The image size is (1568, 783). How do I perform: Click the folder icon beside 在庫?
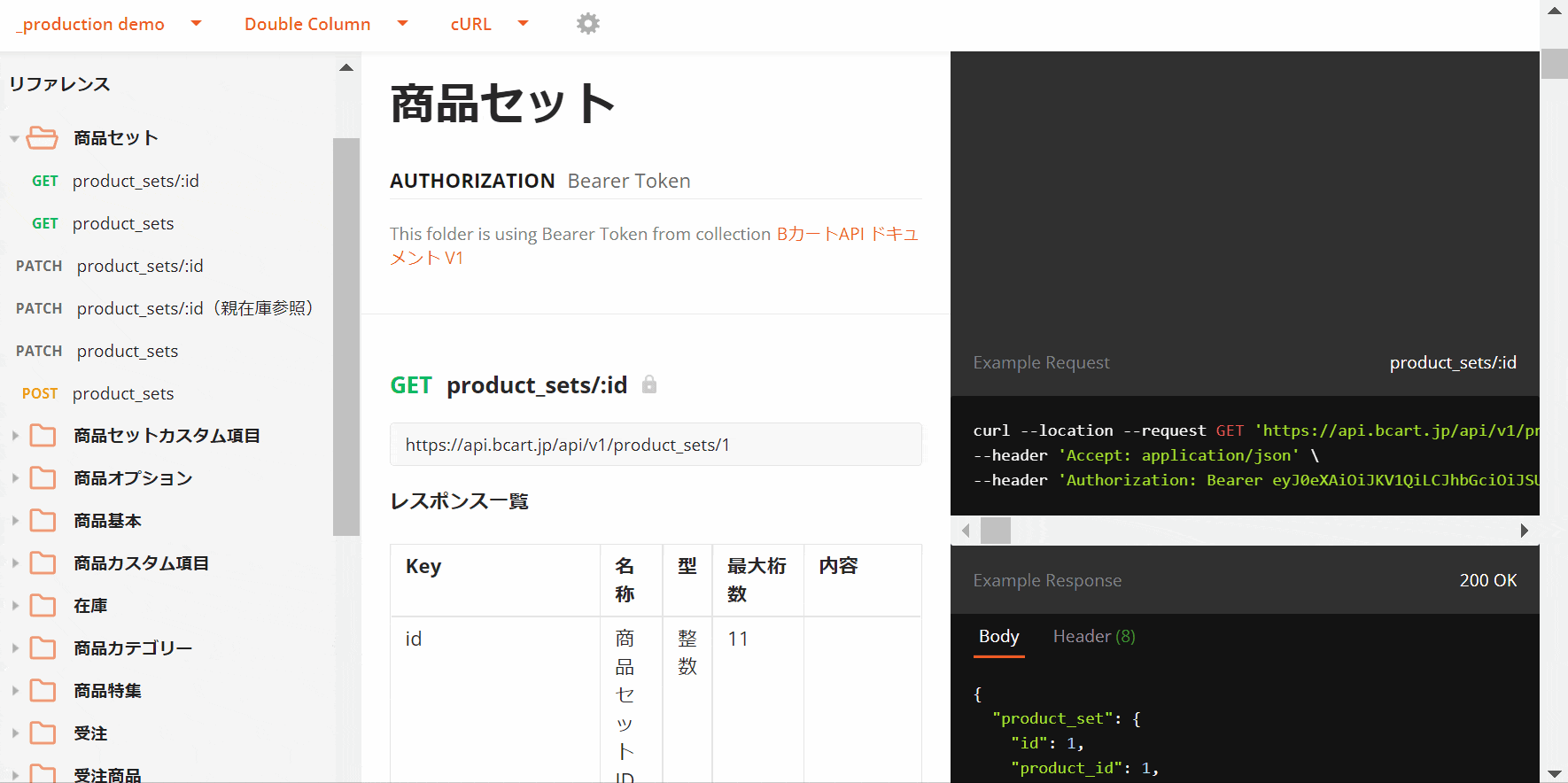pos(43,606)
